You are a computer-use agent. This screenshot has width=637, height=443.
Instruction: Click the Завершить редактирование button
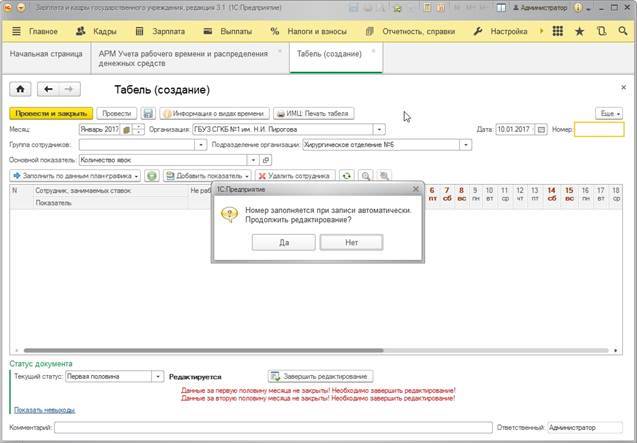[320, 376]
